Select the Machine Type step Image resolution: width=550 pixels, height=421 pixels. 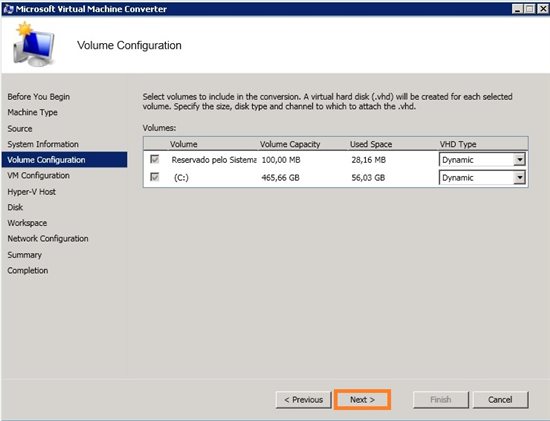[32, 112]
